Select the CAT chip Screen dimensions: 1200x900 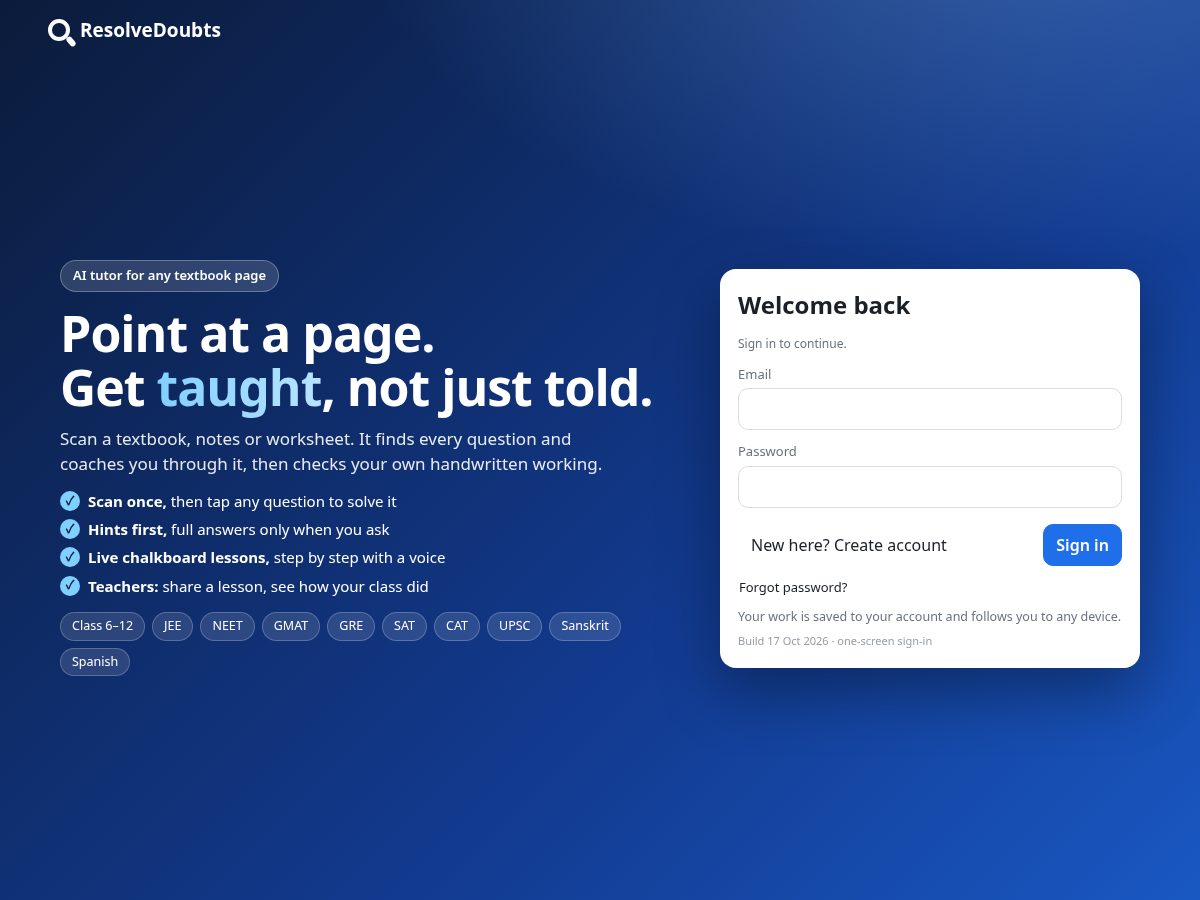coord(457,626)
